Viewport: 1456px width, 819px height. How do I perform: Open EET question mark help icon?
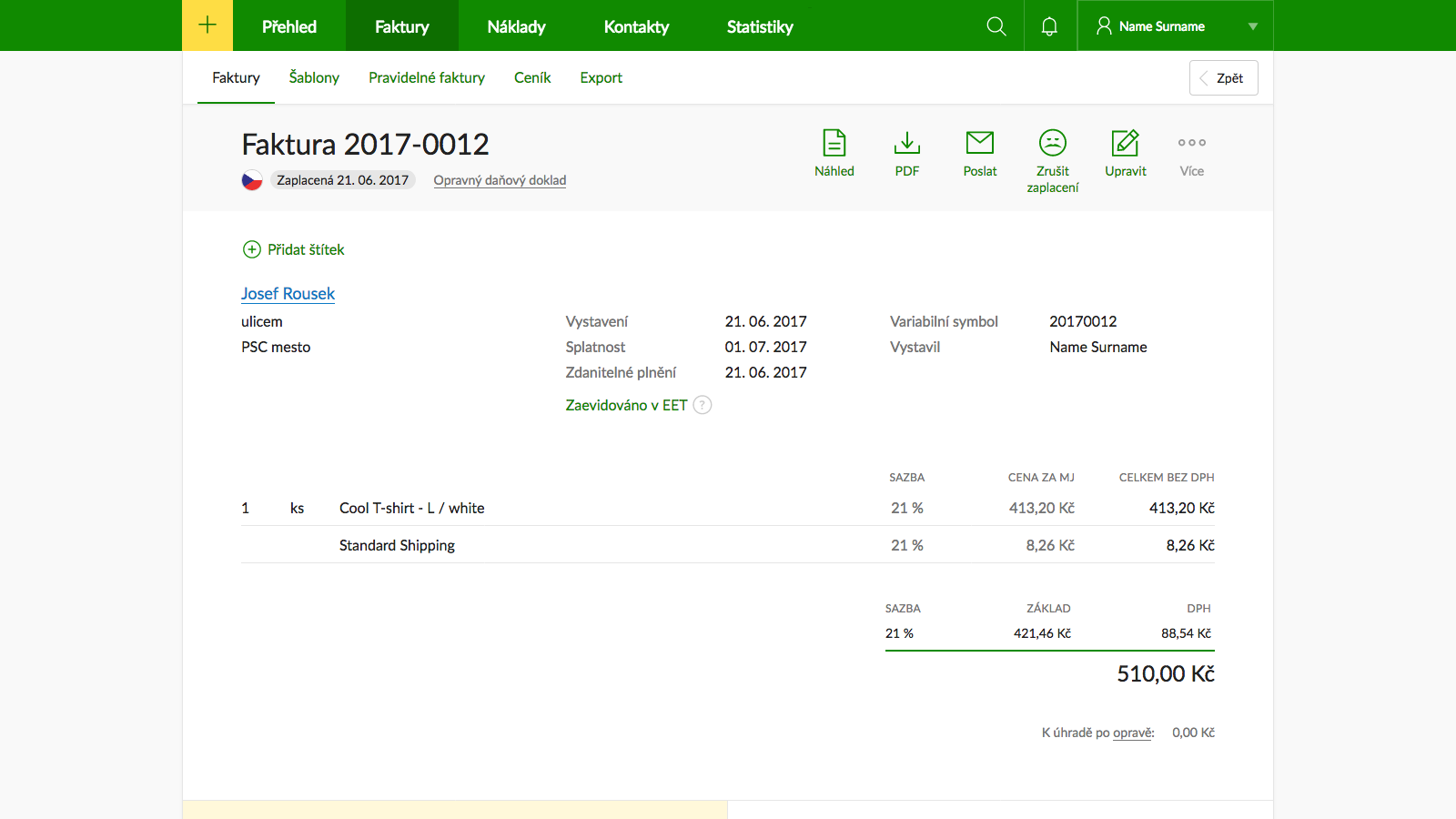pos(703,405)
